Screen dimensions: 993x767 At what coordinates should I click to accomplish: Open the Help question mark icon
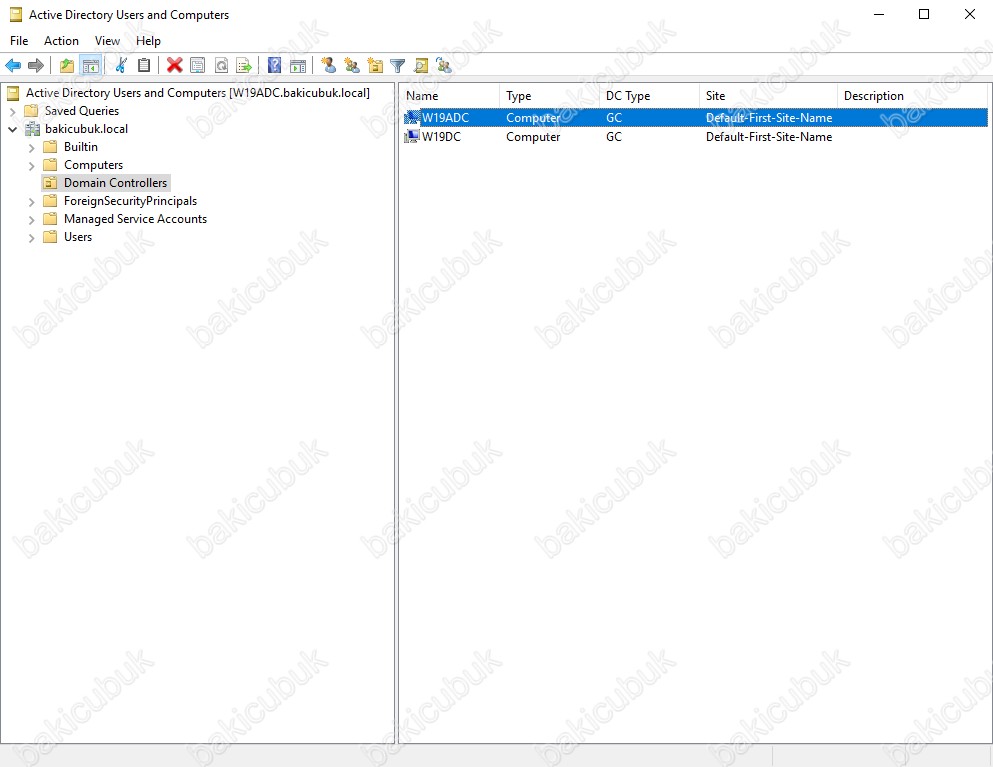[x=274, y=65]
